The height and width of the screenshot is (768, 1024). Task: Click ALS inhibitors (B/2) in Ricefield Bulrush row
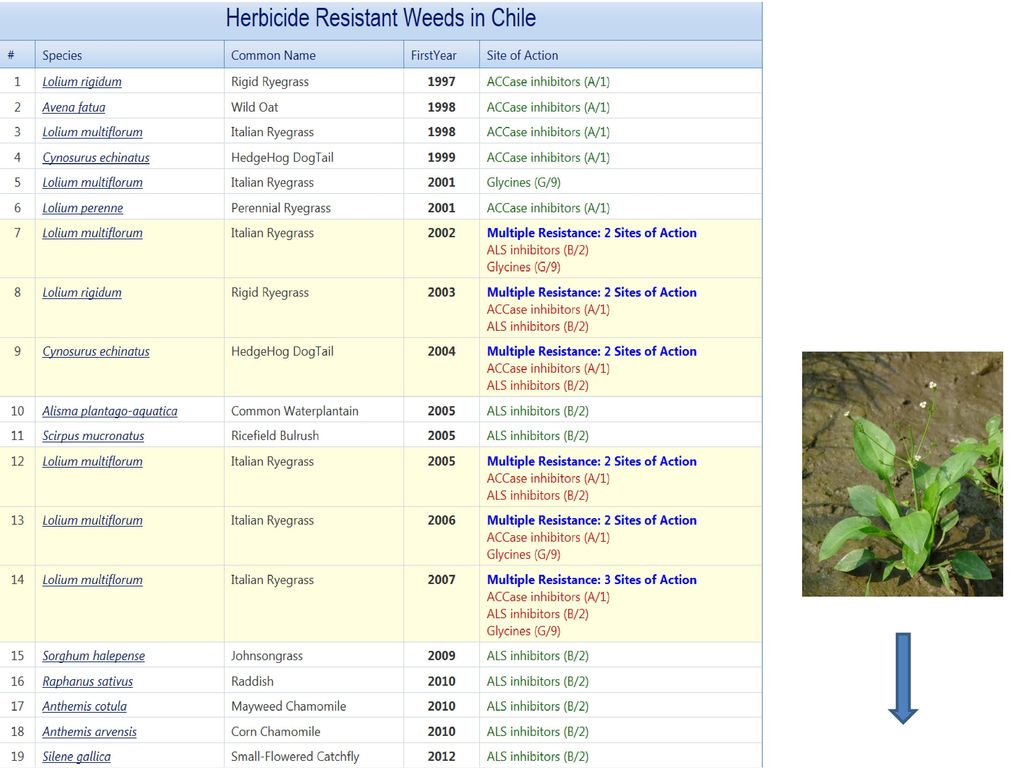(x=537, y=436)
